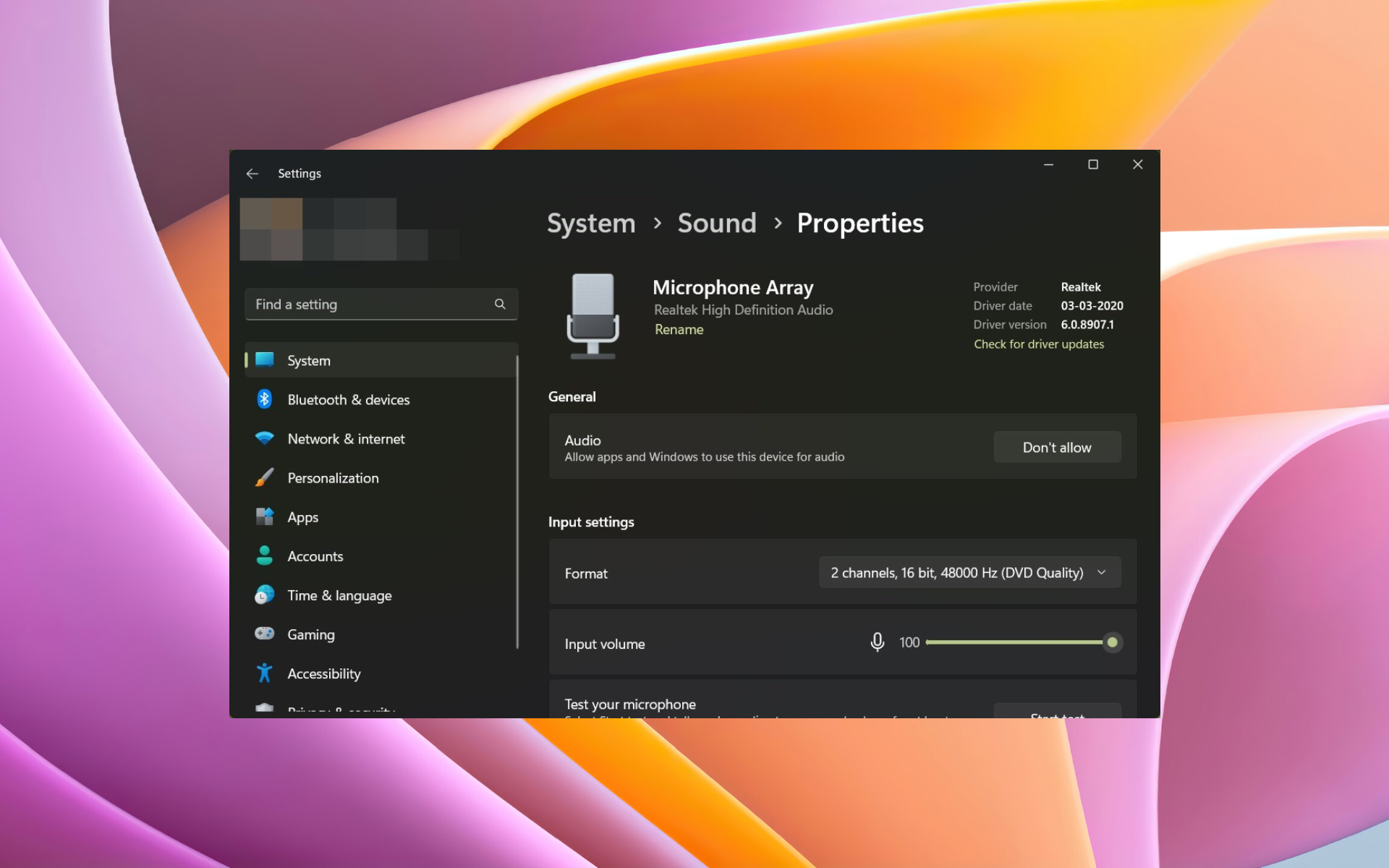The image size is (1389, 868).
Task: Minimize the Settings window
Action: (1048, 165)
